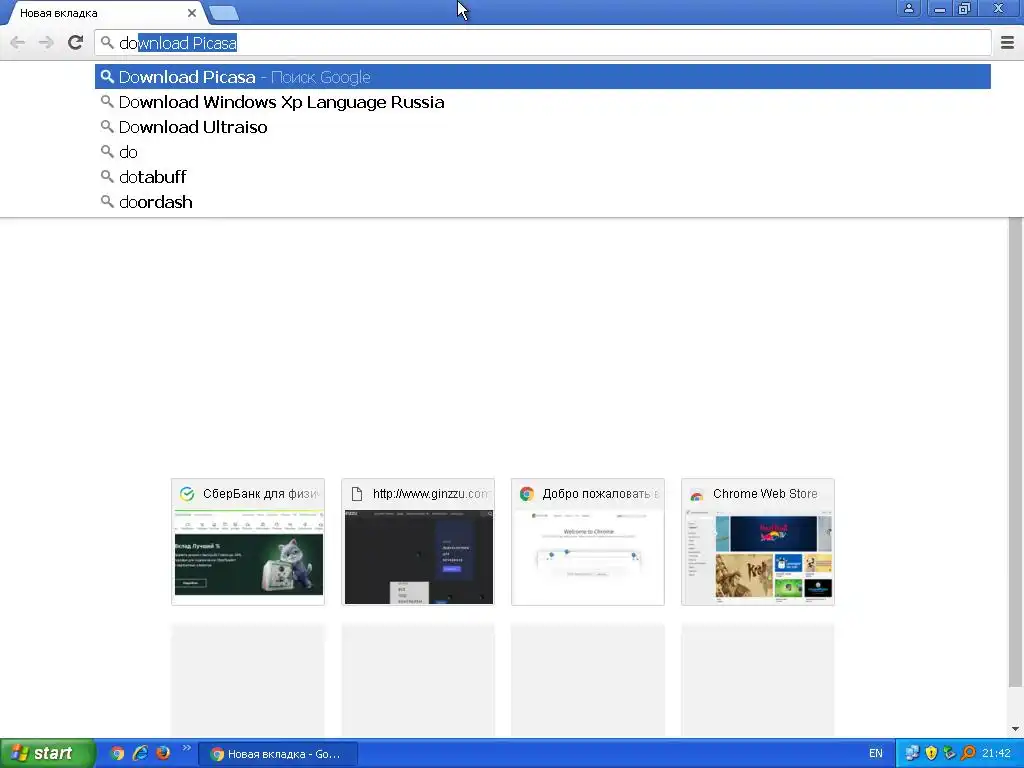Click the СберБанк favicon in tile header
1024x768 pixels.
tap(187, 494)
